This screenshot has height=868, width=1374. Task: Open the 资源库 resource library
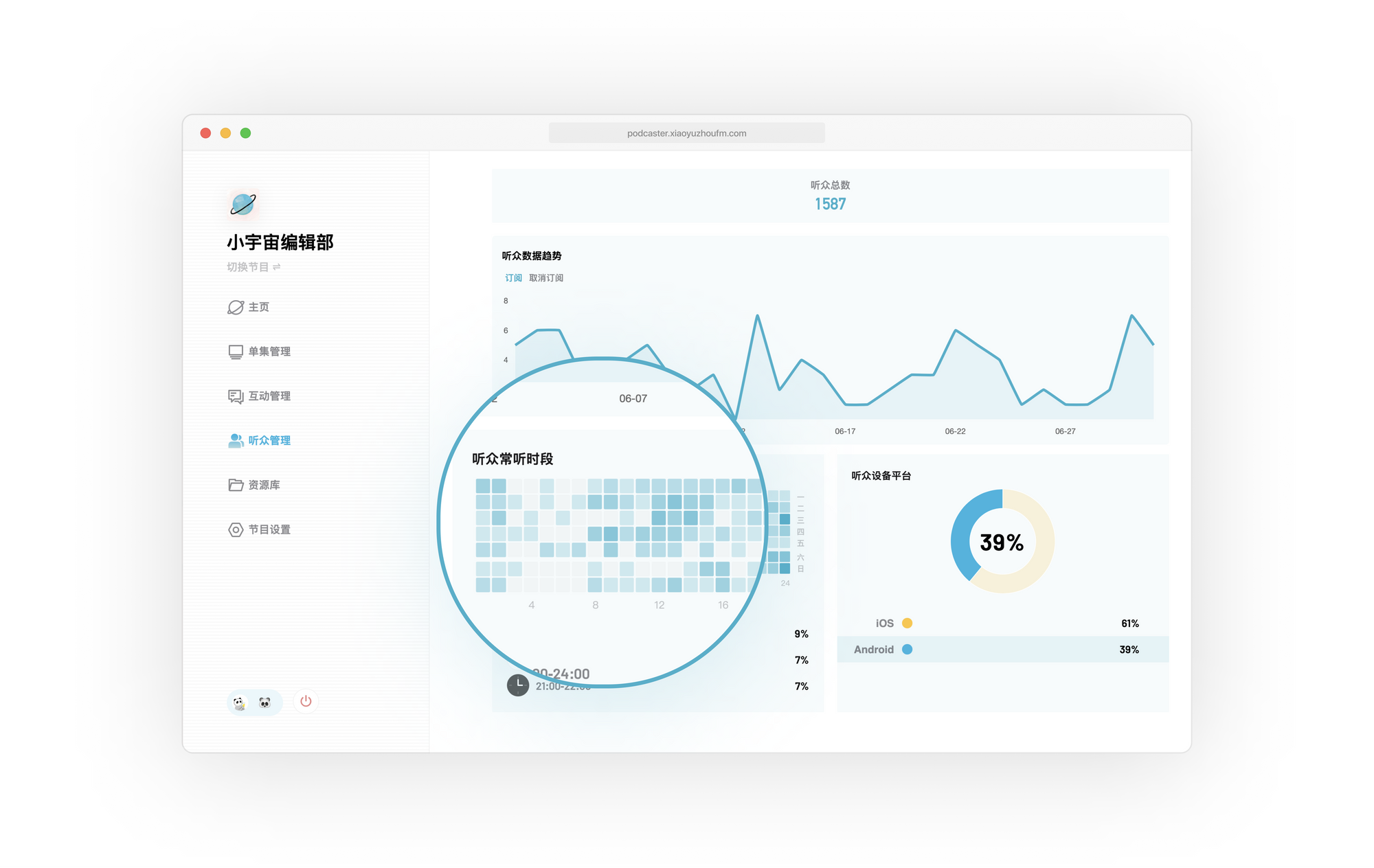click(254, 485)
